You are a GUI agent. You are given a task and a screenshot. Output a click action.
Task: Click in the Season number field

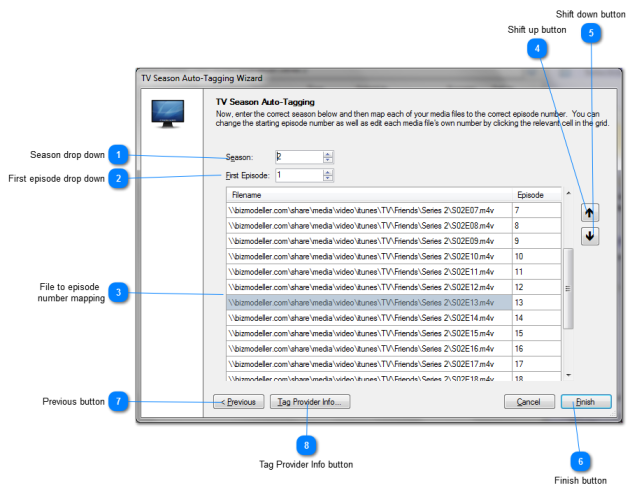[297, 157]
